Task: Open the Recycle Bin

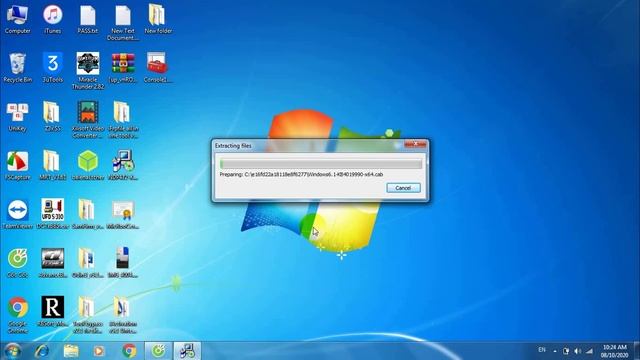Action: point(17,68)
